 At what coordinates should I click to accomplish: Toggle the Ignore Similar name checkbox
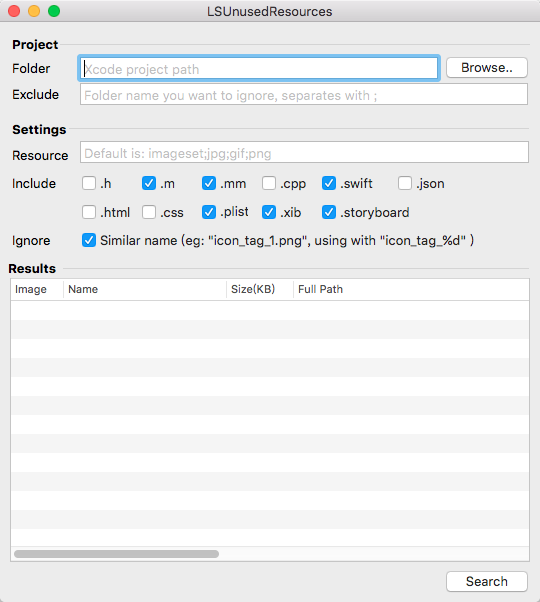tap(89, 240)
